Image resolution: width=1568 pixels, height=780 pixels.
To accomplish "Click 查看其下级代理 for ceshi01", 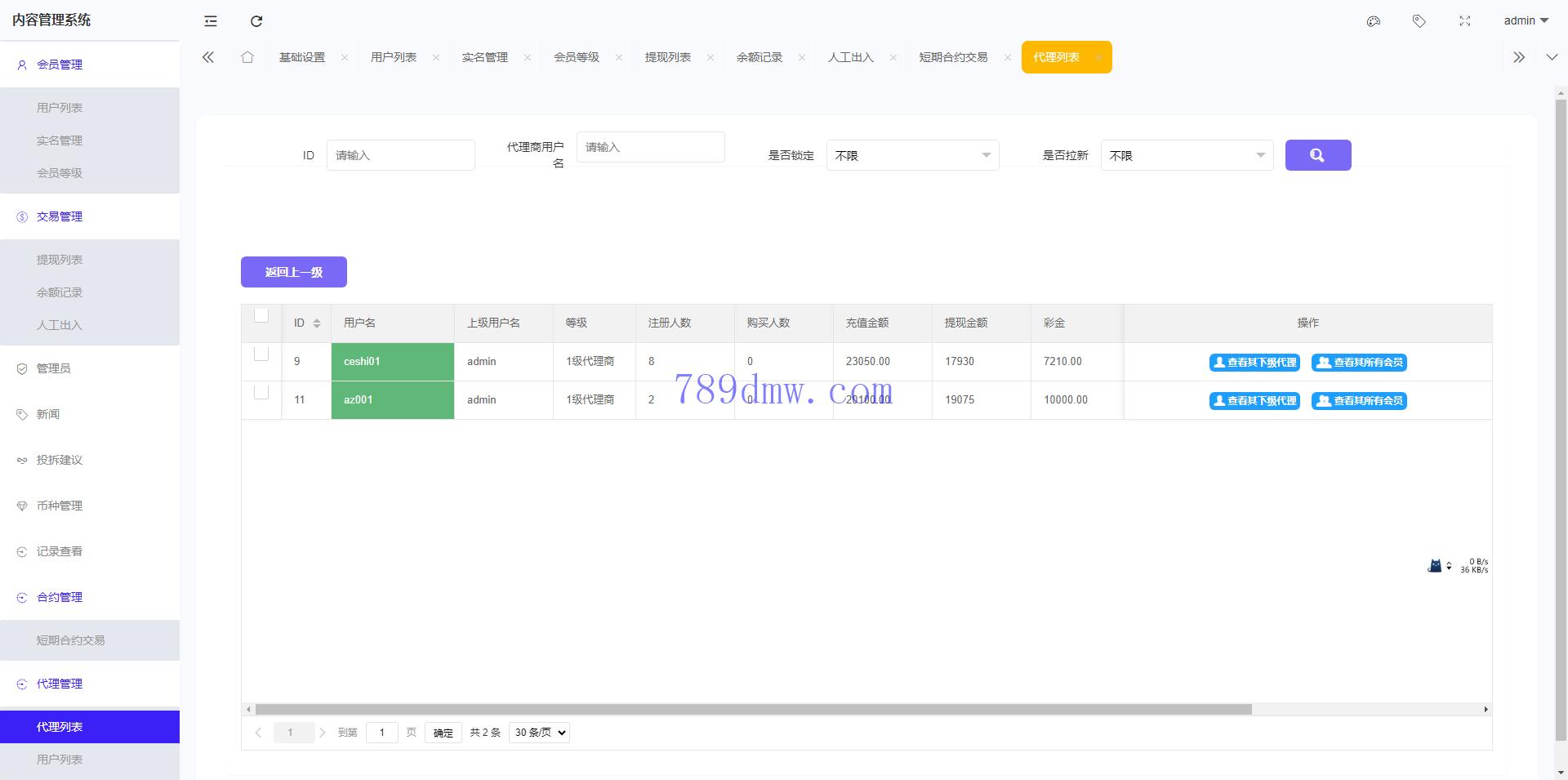I will [1254, 363].
